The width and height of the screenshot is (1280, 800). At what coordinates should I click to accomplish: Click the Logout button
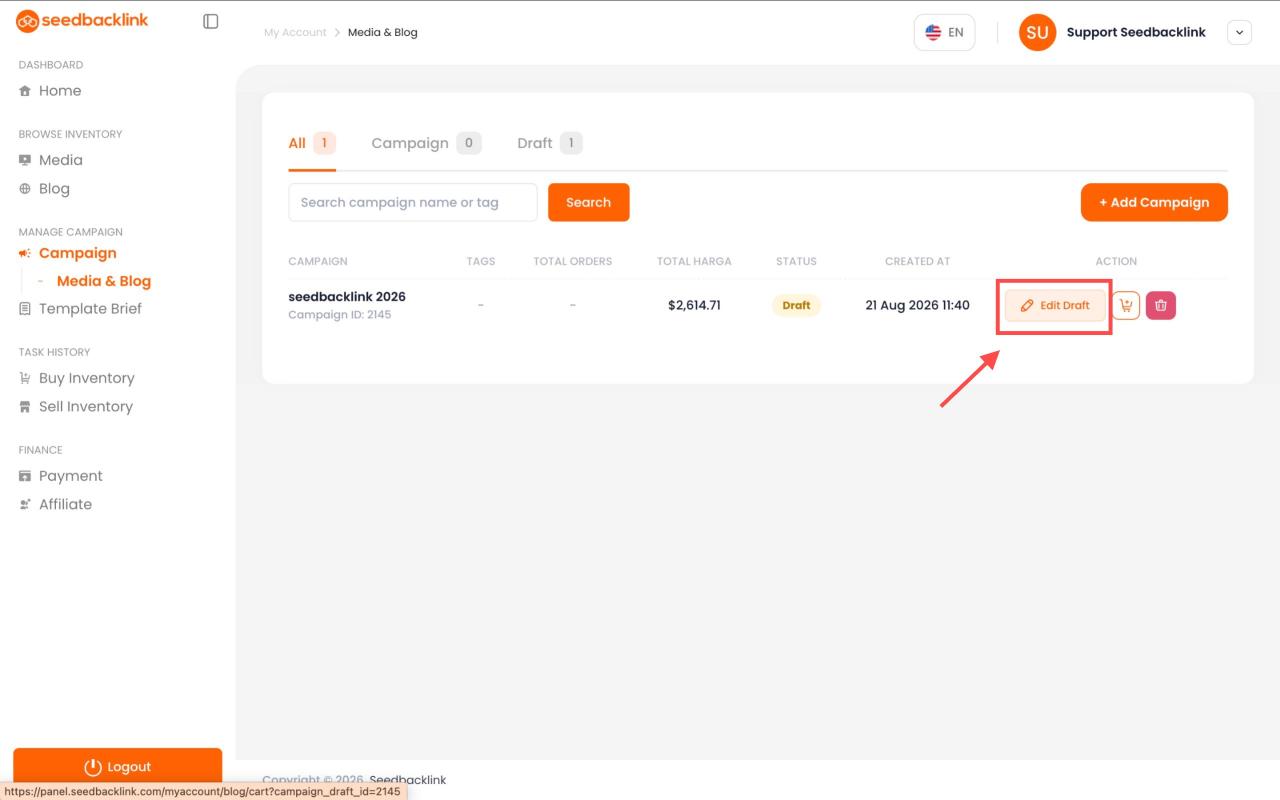pos(118,767)
